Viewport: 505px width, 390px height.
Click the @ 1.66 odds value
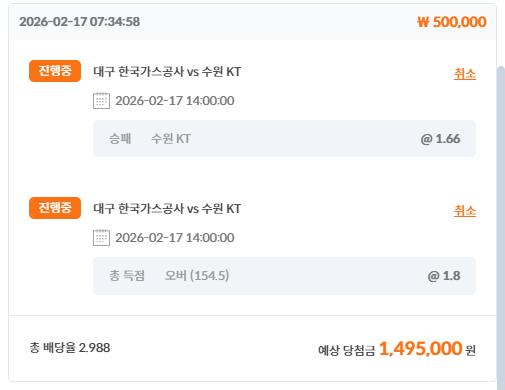pos(440,139)
